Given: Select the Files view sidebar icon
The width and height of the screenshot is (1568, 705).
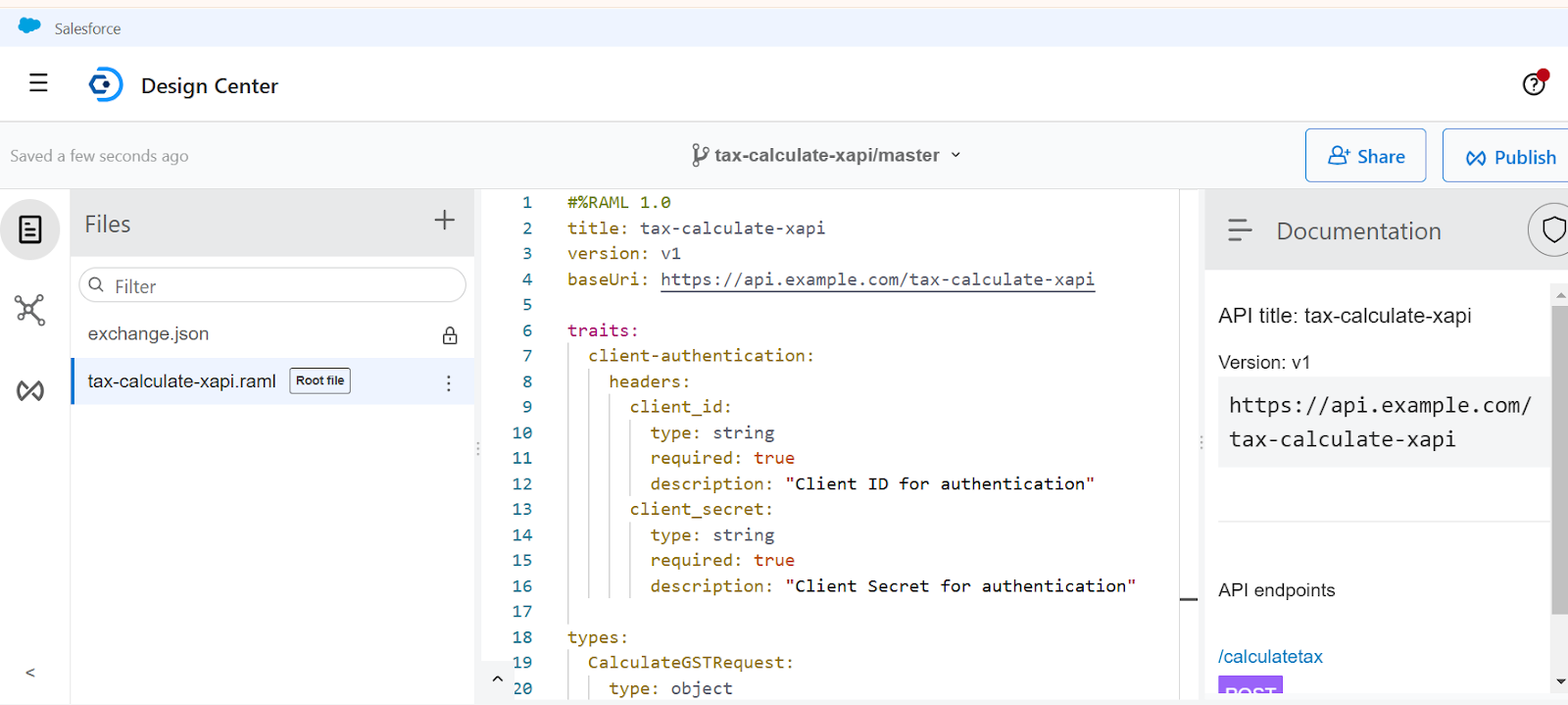Looking at the screenshot, I should [30, 229].
